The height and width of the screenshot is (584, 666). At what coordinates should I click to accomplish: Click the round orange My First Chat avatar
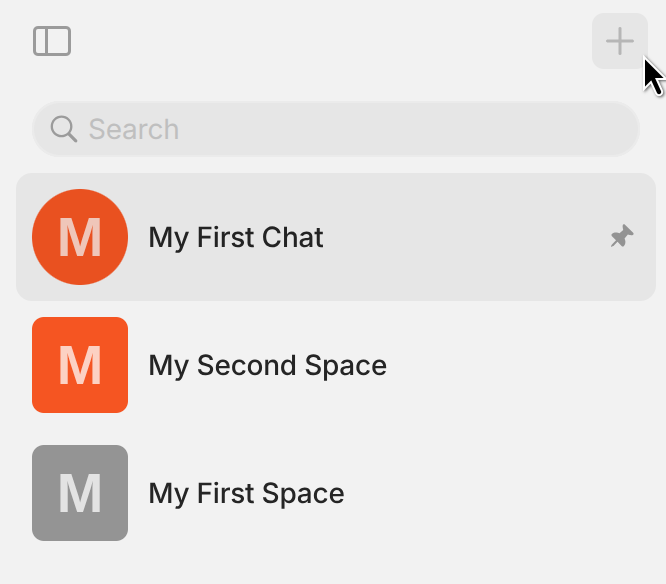click(x=80, y=237)
